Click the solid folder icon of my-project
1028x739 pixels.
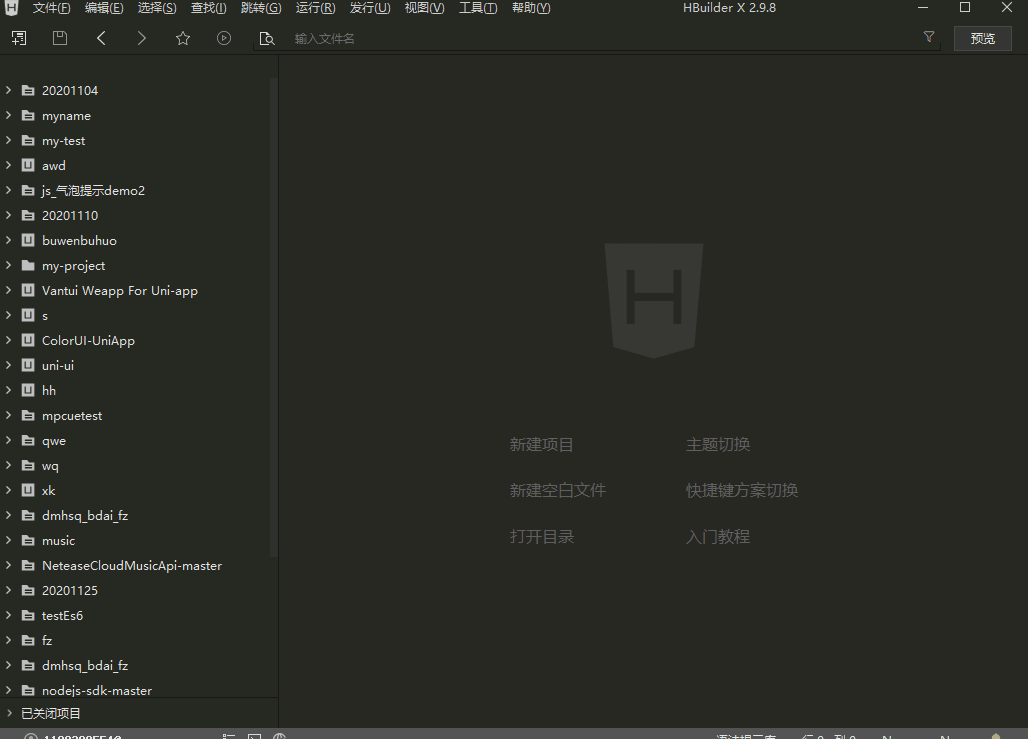(28, 265)
